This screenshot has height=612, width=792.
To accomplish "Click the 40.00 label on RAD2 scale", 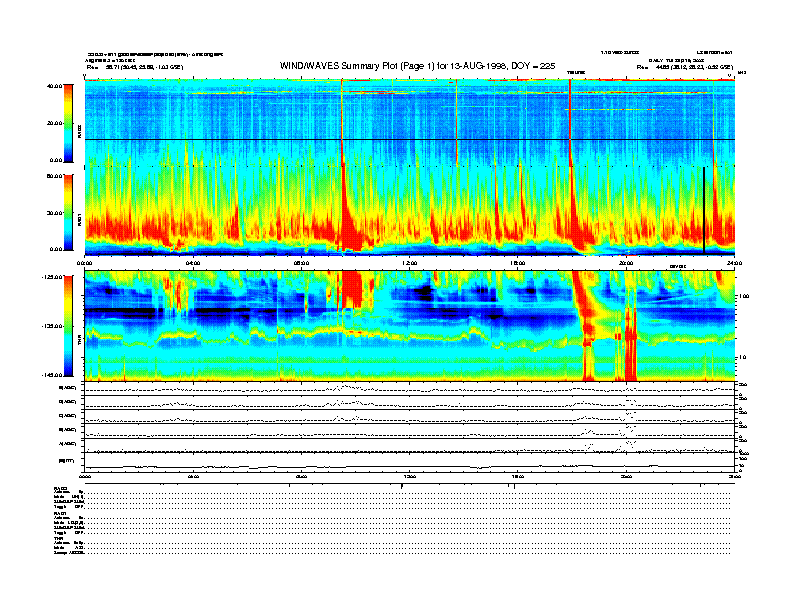I will point(54,86).
